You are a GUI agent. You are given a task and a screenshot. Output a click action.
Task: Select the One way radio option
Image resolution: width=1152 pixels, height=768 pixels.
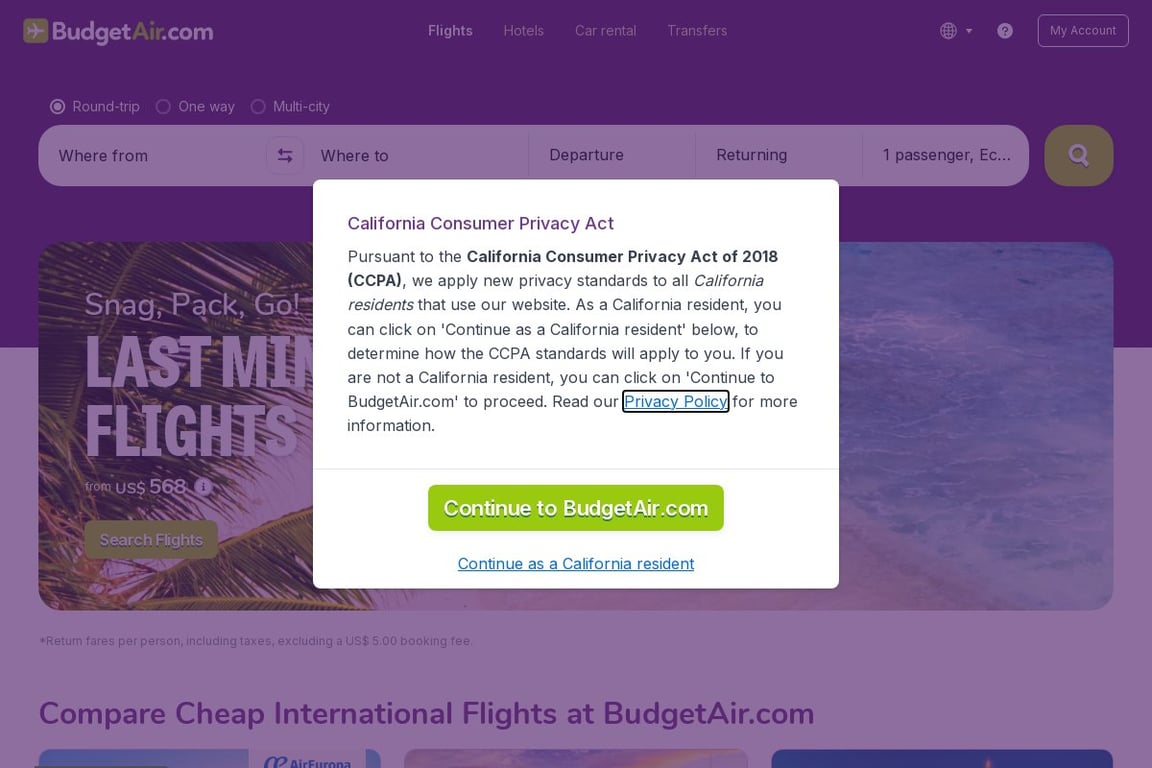point(164,106)
